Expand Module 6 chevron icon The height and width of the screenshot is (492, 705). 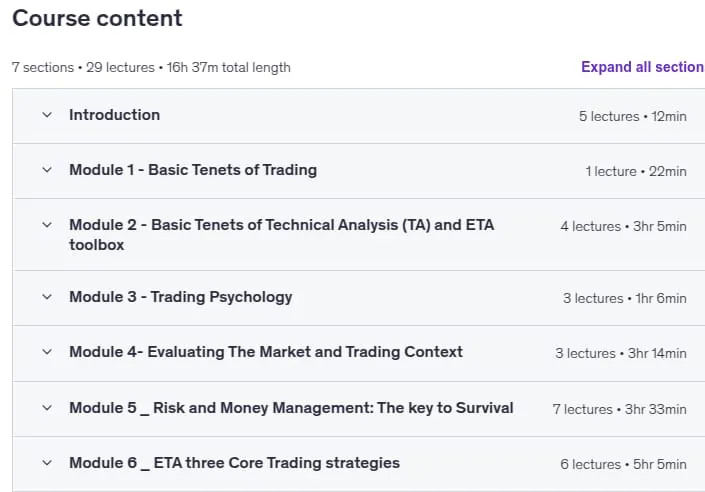tap(47, 463)
